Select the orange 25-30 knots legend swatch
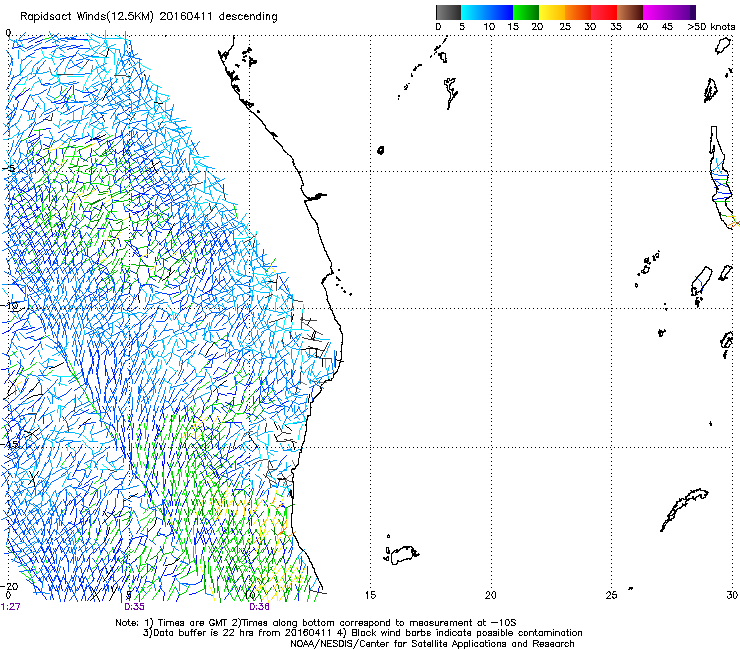This screenshot has width=740, height=650. [578, 12]
